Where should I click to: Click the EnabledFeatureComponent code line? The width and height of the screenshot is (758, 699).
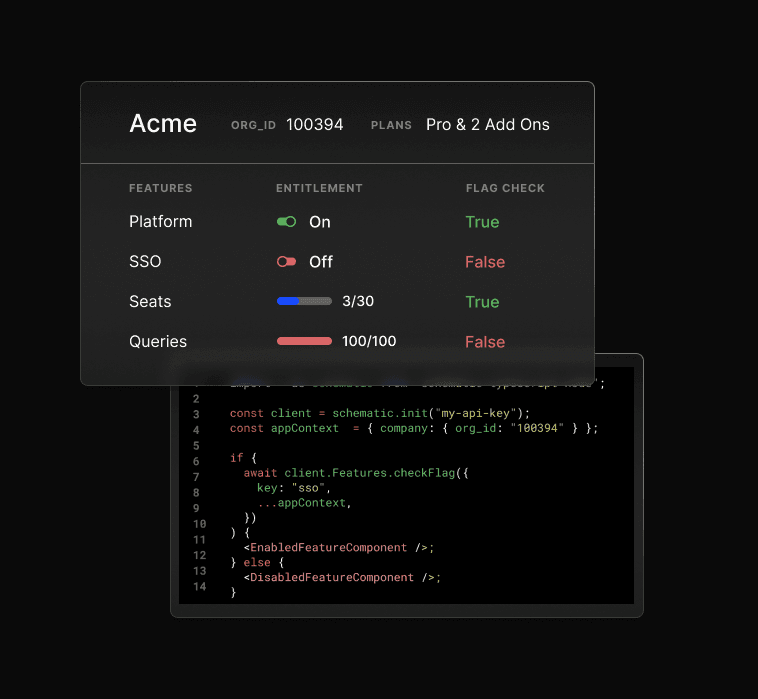pos(338,548)
